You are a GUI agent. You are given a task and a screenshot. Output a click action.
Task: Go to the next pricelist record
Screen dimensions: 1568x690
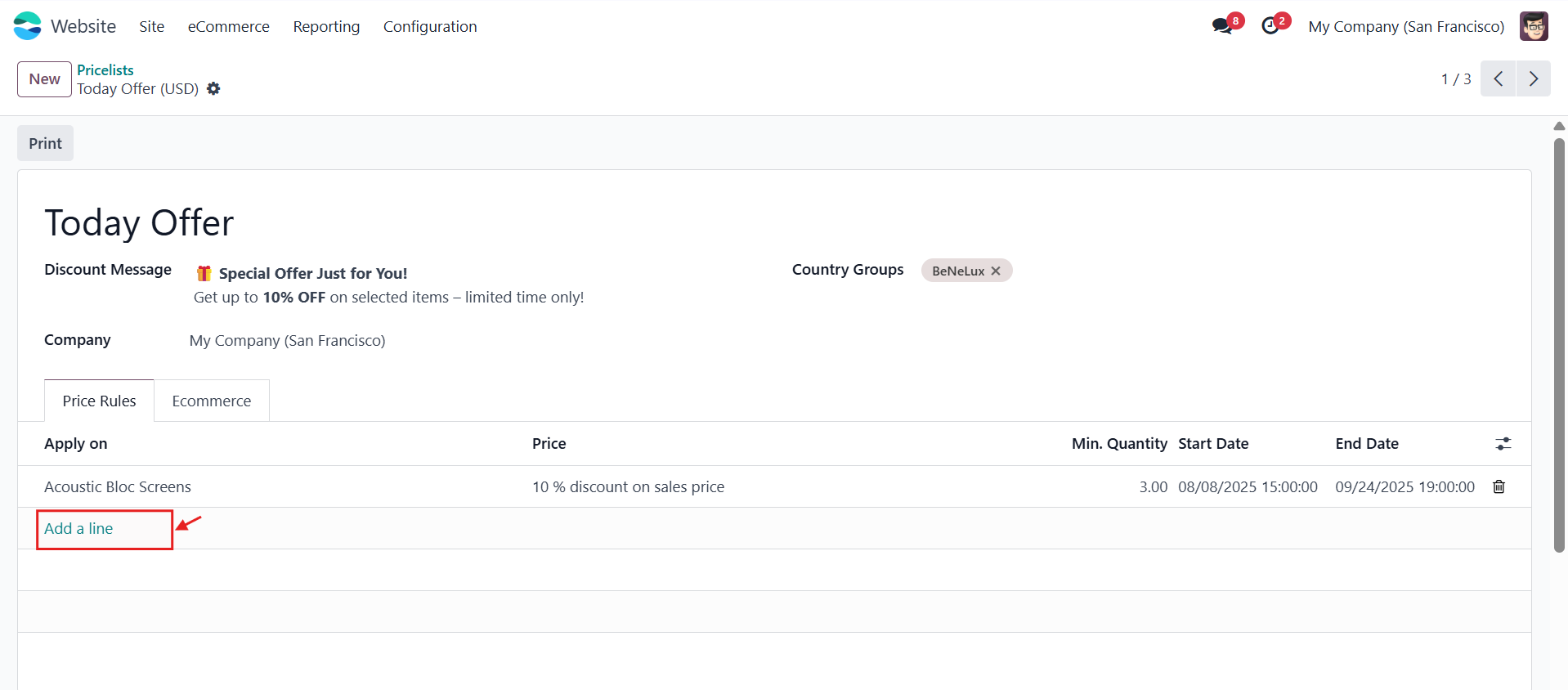(x=1533, y=78)
